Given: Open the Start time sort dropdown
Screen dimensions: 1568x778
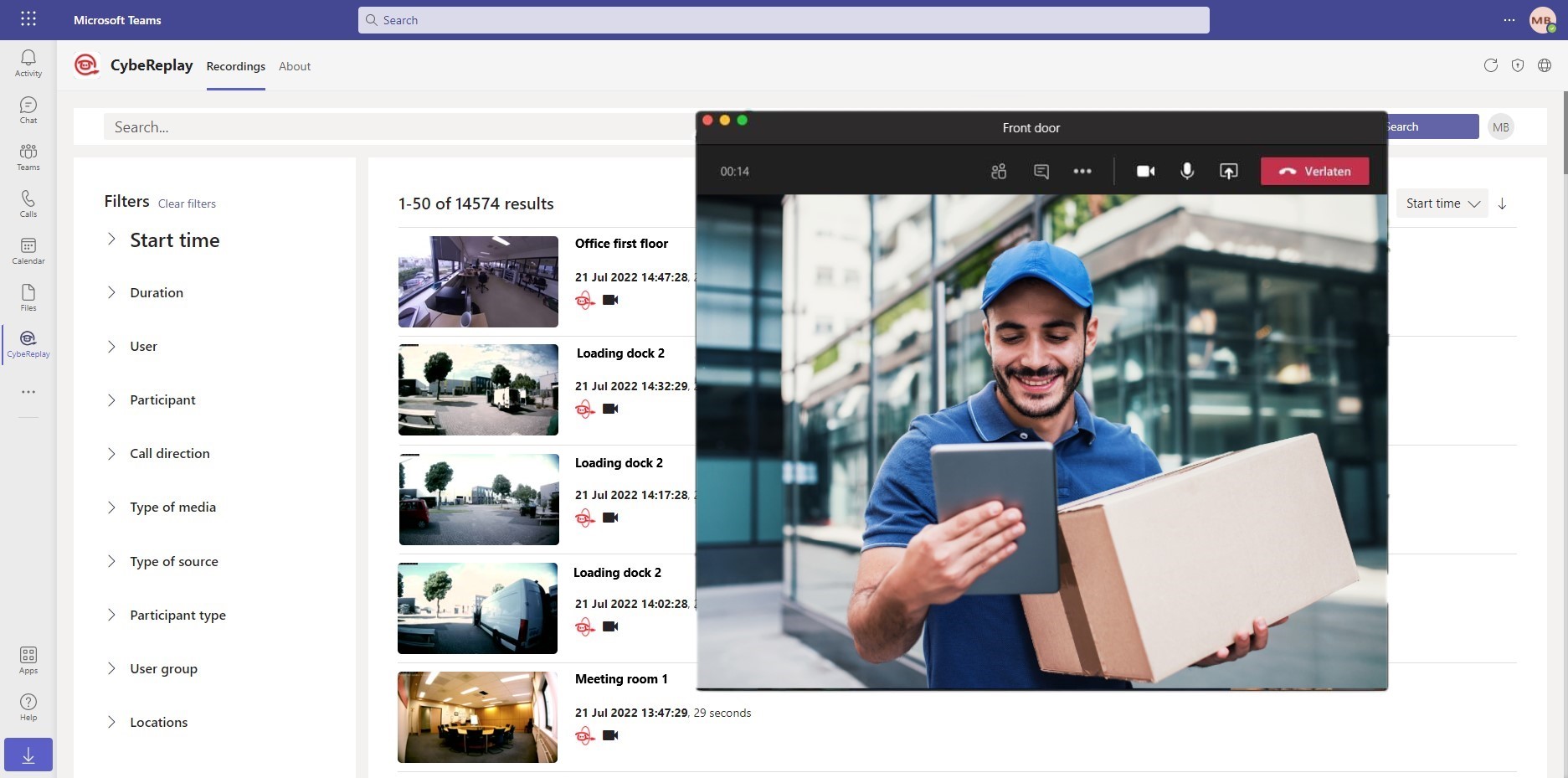Looking at the screenshot, I should (x=1442, y=204).
